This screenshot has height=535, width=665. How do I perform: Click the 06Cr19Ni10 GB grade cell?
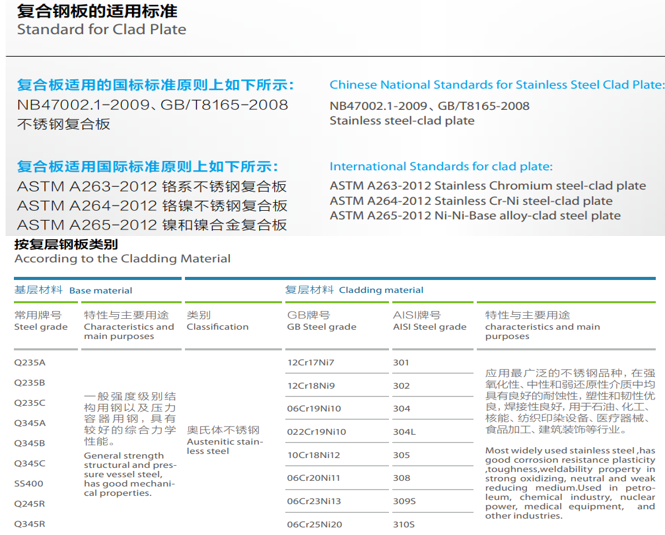(315, 408)
